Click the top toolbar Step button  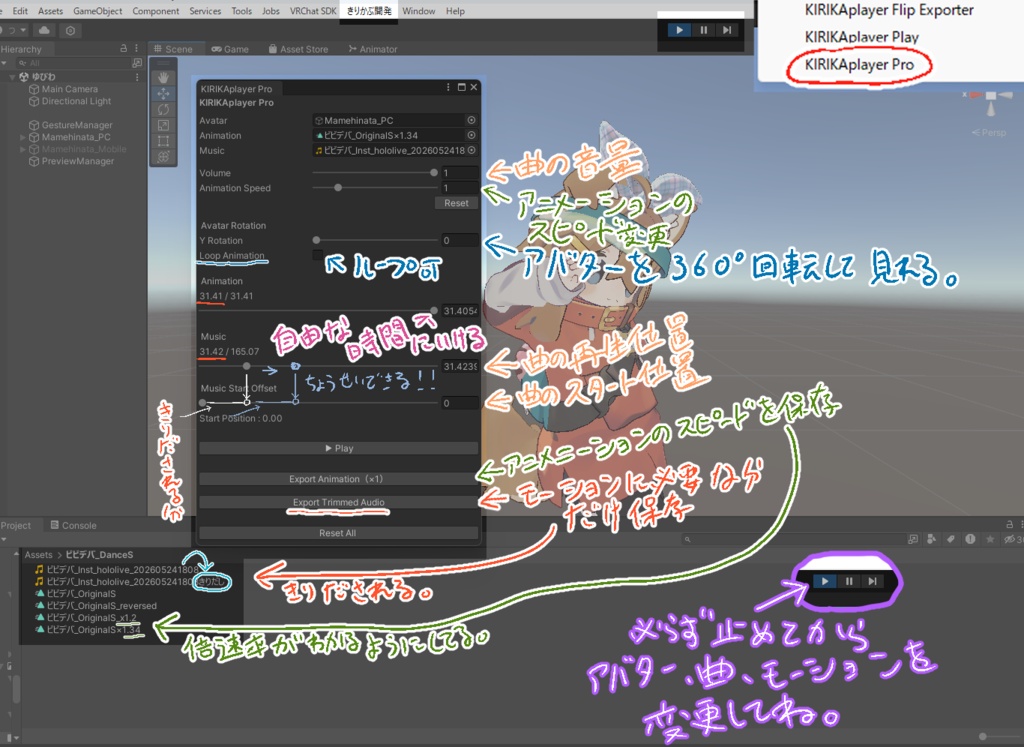tap(727, 30)
